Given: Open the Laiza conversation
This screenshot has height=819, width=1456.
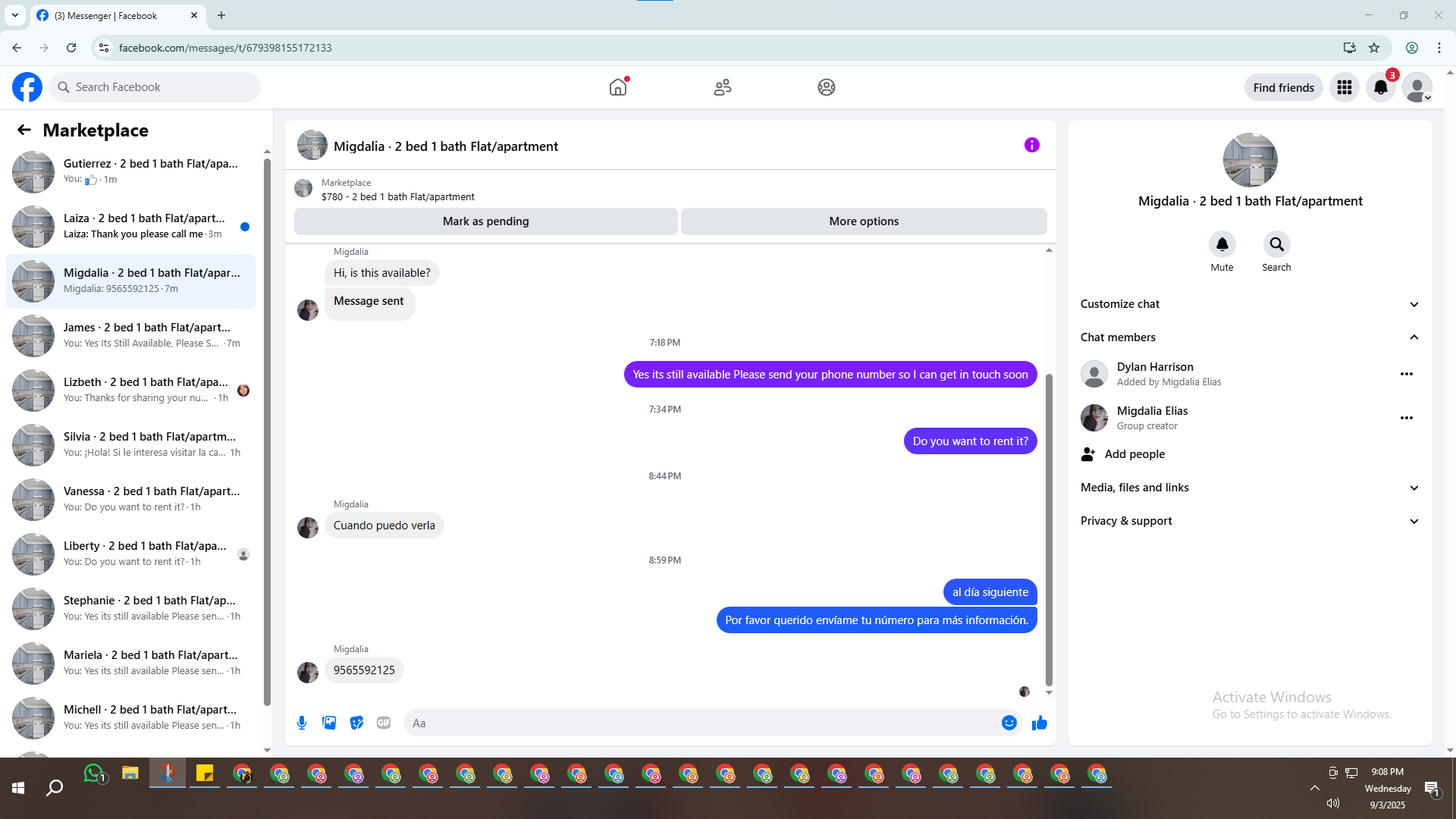Looking at the screenshot, I should (x=130, y=226).
